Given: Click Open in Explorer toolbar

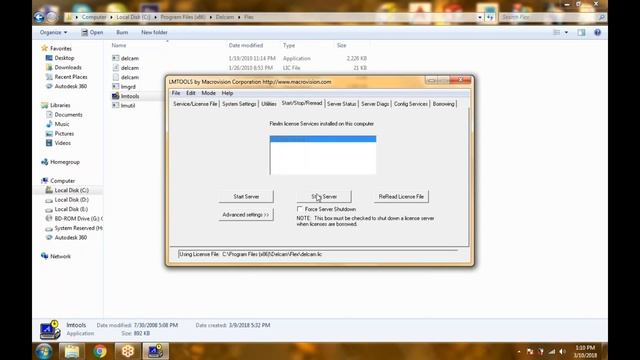Looking at the screenshot, I should click(92, 32).
